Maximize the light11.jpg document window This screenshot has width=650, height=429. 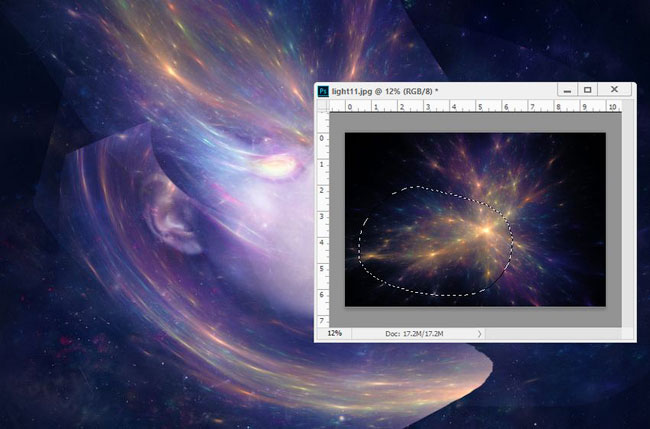(587, 90)
